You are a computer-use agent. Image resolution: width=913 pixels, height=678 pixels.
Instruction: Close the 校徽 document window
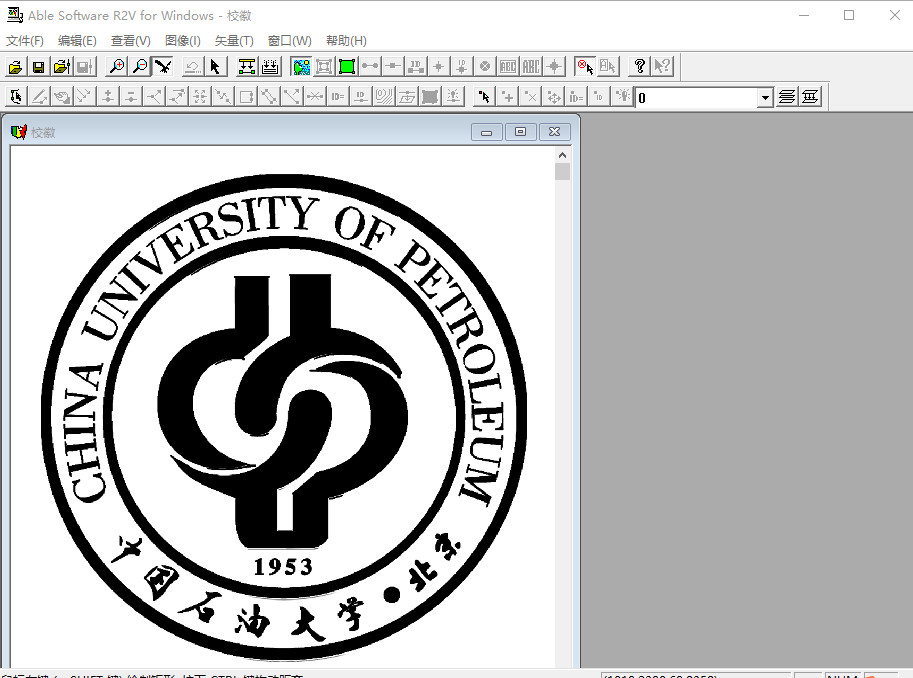[555, 132]
